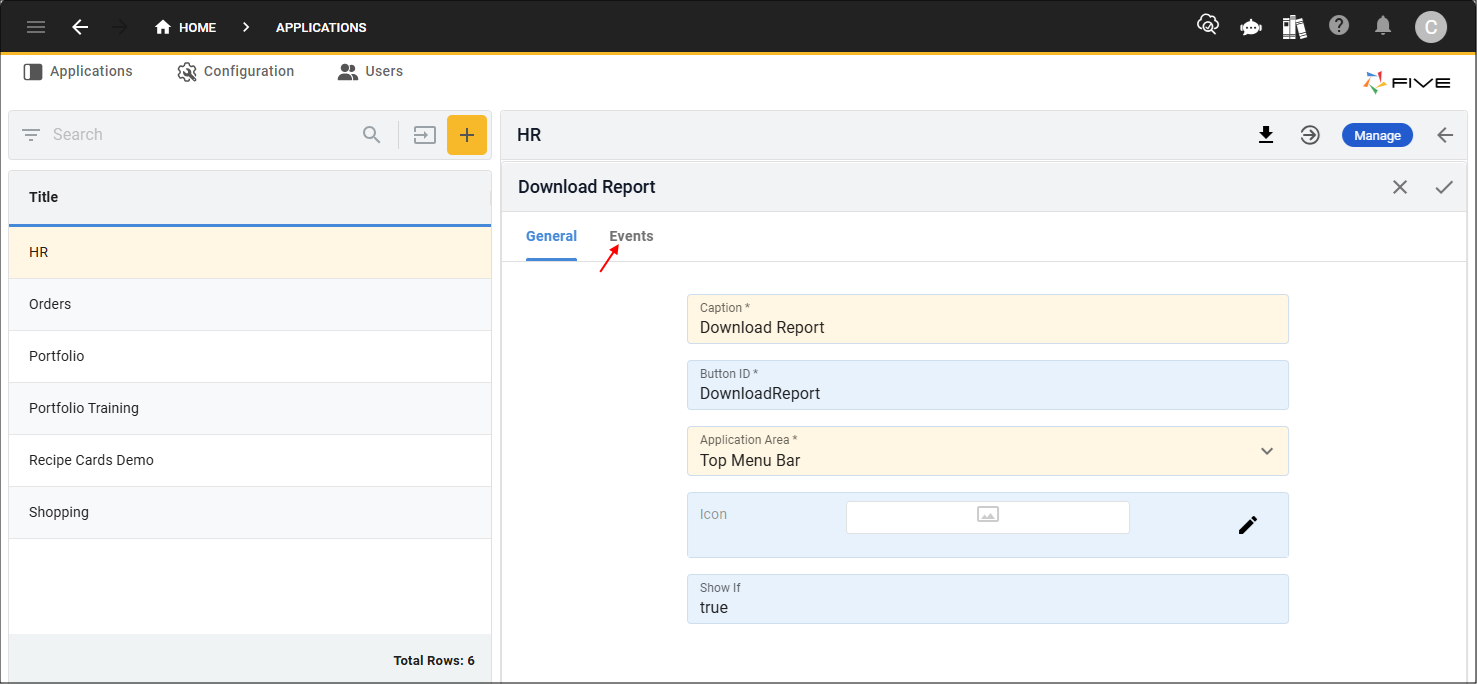Open the documentation books icon
The width and height of the screenshot is (1477, 684).
click(x=1294, y=27)
